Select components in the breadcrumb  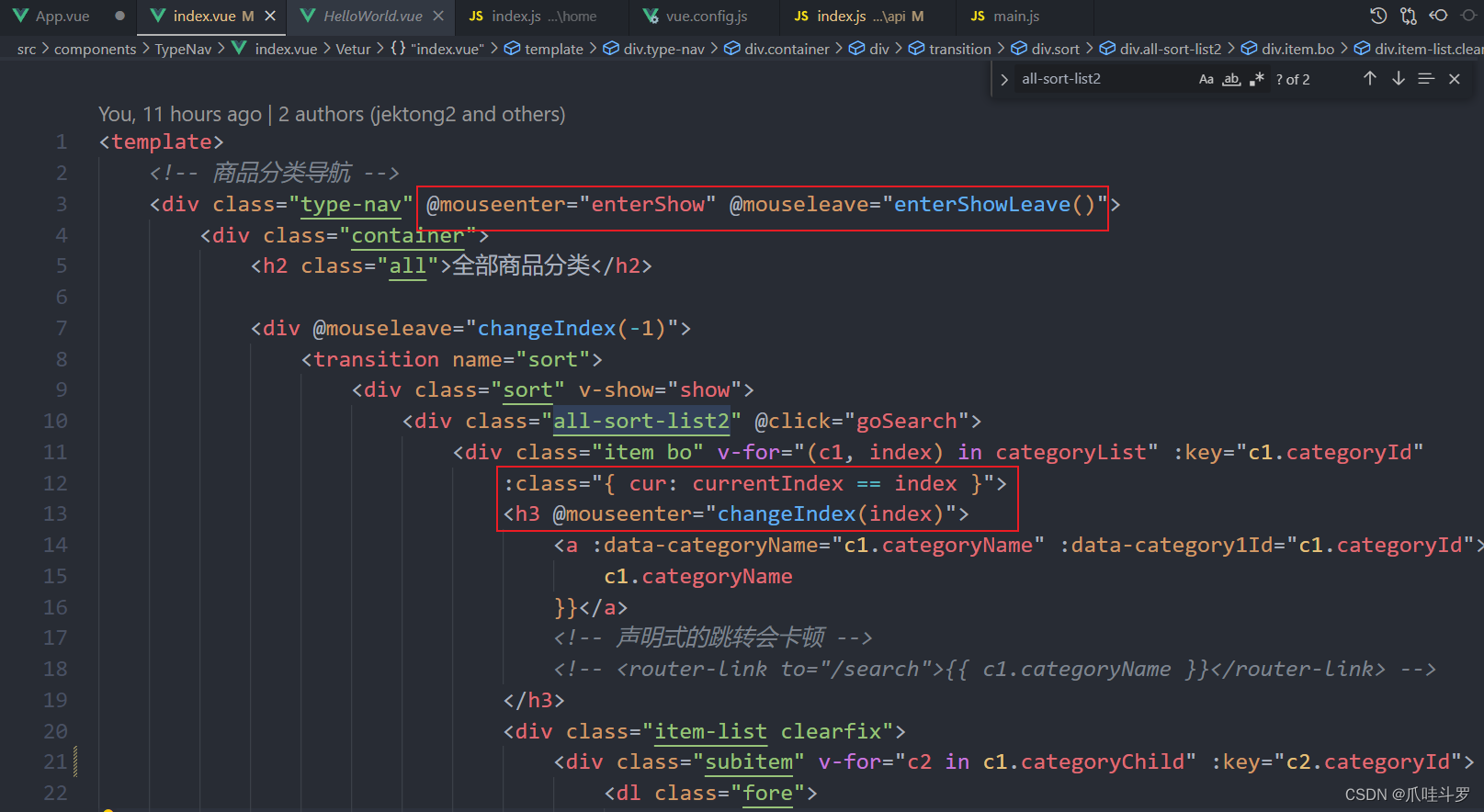[95, 49]
